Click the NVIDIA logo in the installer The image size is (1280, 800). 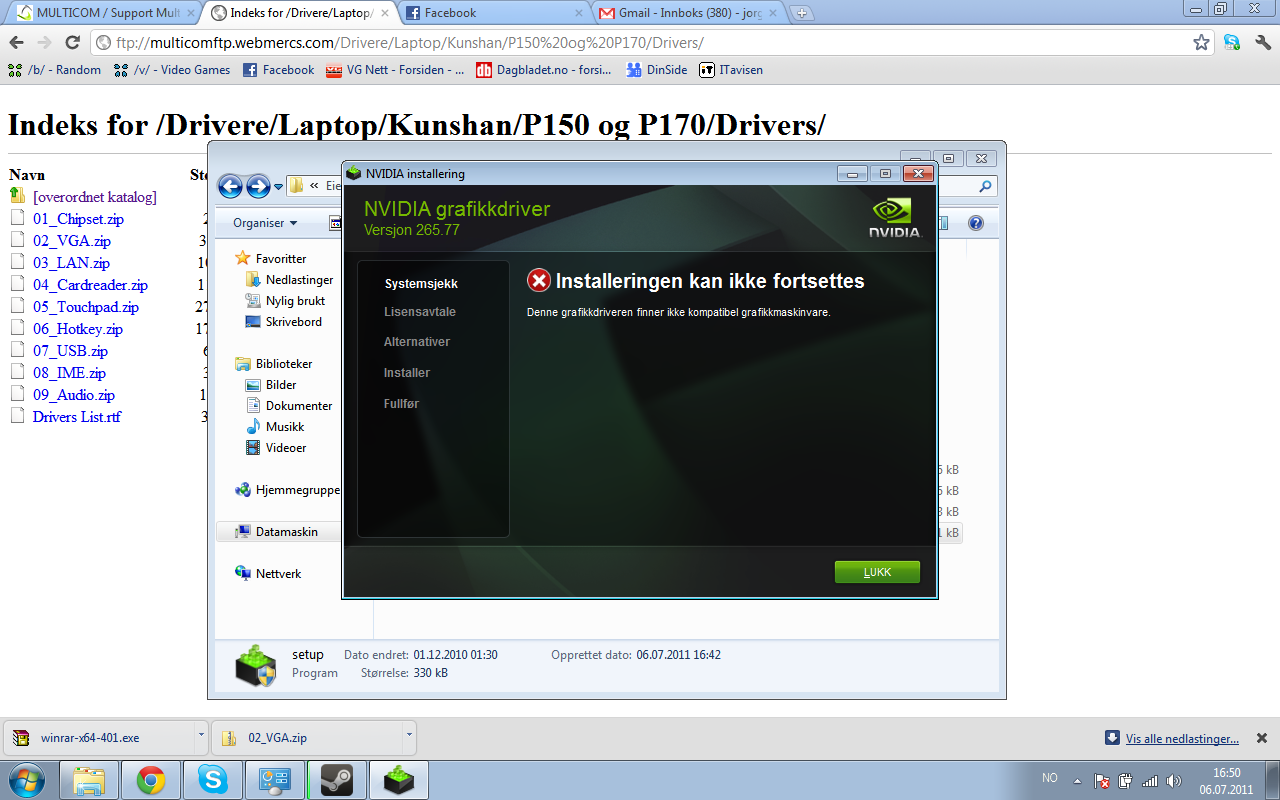(x=894, y=218)
